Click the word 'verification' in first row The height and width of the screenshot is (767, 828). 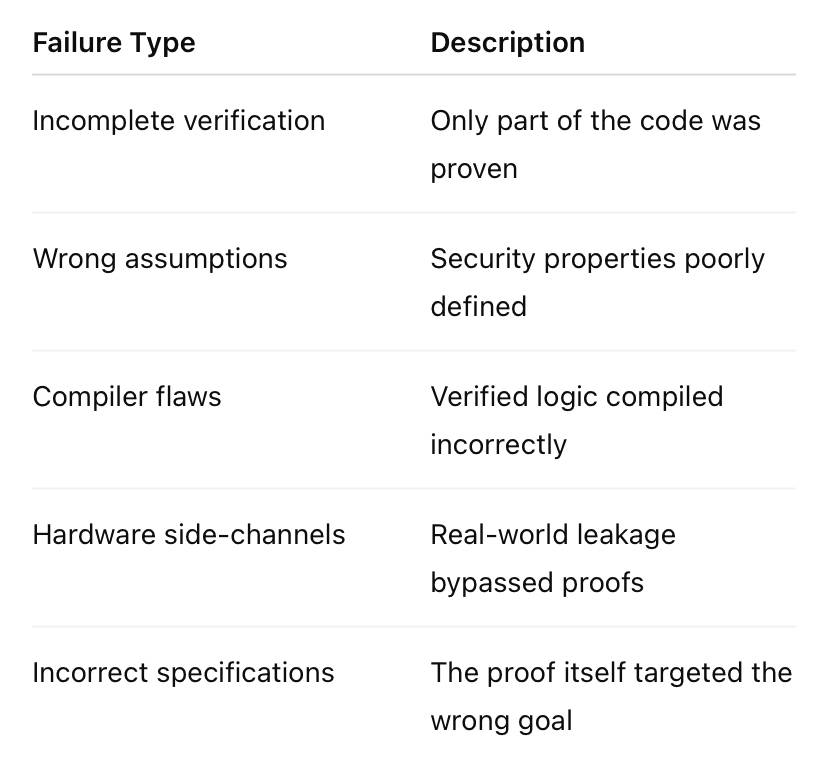pos(254,121)
